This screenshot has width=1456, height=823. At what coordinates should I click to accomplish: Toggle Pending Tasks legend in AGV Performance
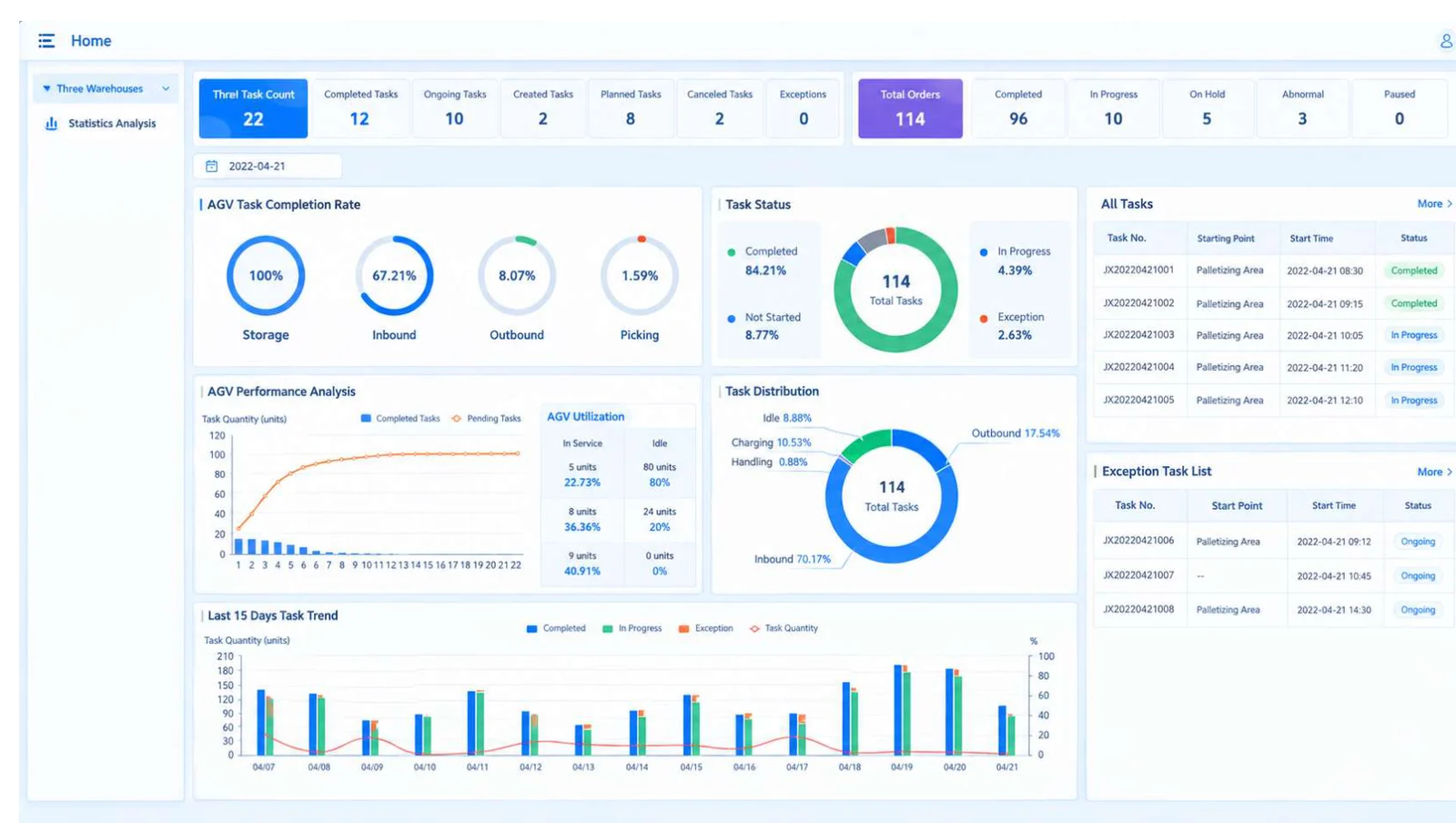point(486,419)
